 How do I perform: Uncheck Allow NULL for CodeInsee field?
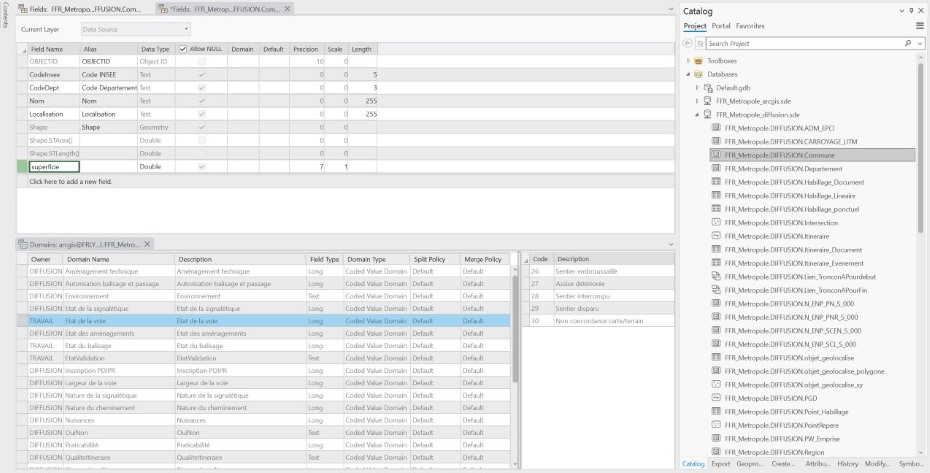pos(203,75)
